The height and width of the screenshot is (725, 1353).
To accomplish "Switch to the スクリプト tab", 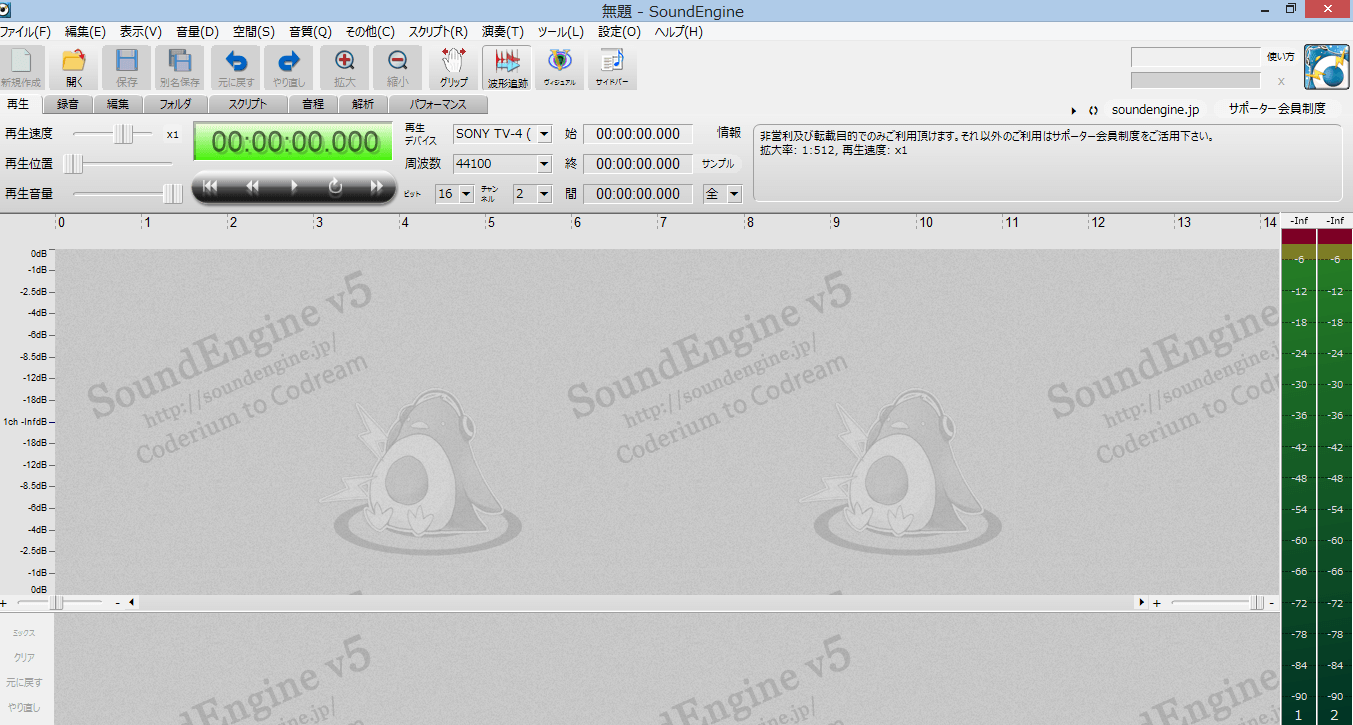I will click(247, 104).
